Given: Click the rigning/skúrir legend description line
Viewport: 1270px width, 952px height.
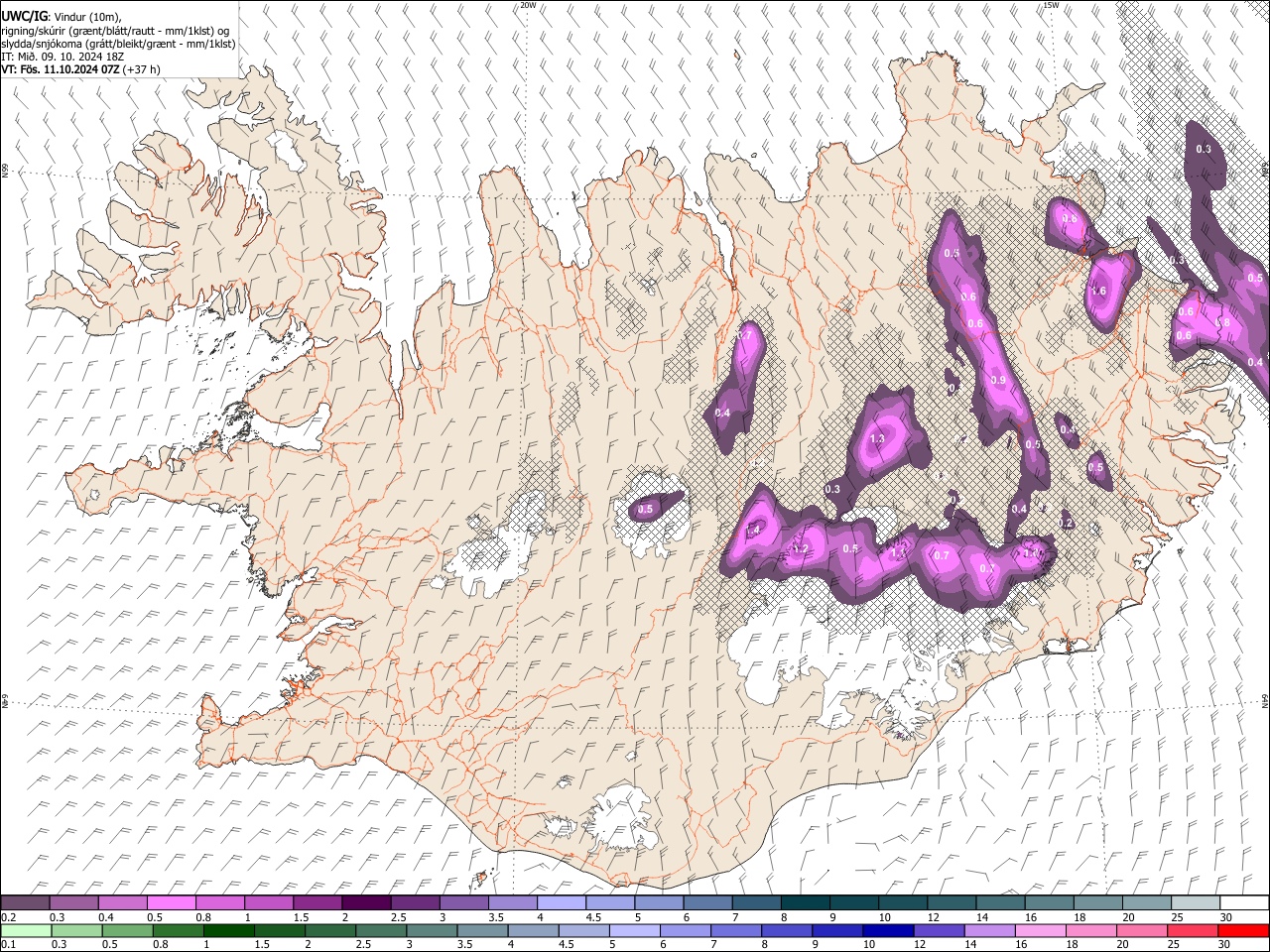Looking at the screenshot, I should pyautogui.click(x=115, y=31).
